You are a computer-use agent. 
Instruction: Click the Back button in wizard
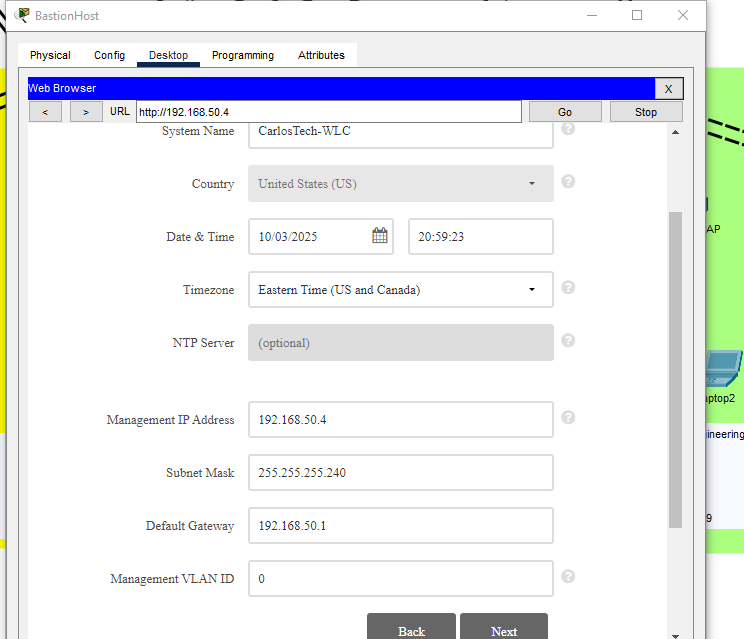[411, 627]
